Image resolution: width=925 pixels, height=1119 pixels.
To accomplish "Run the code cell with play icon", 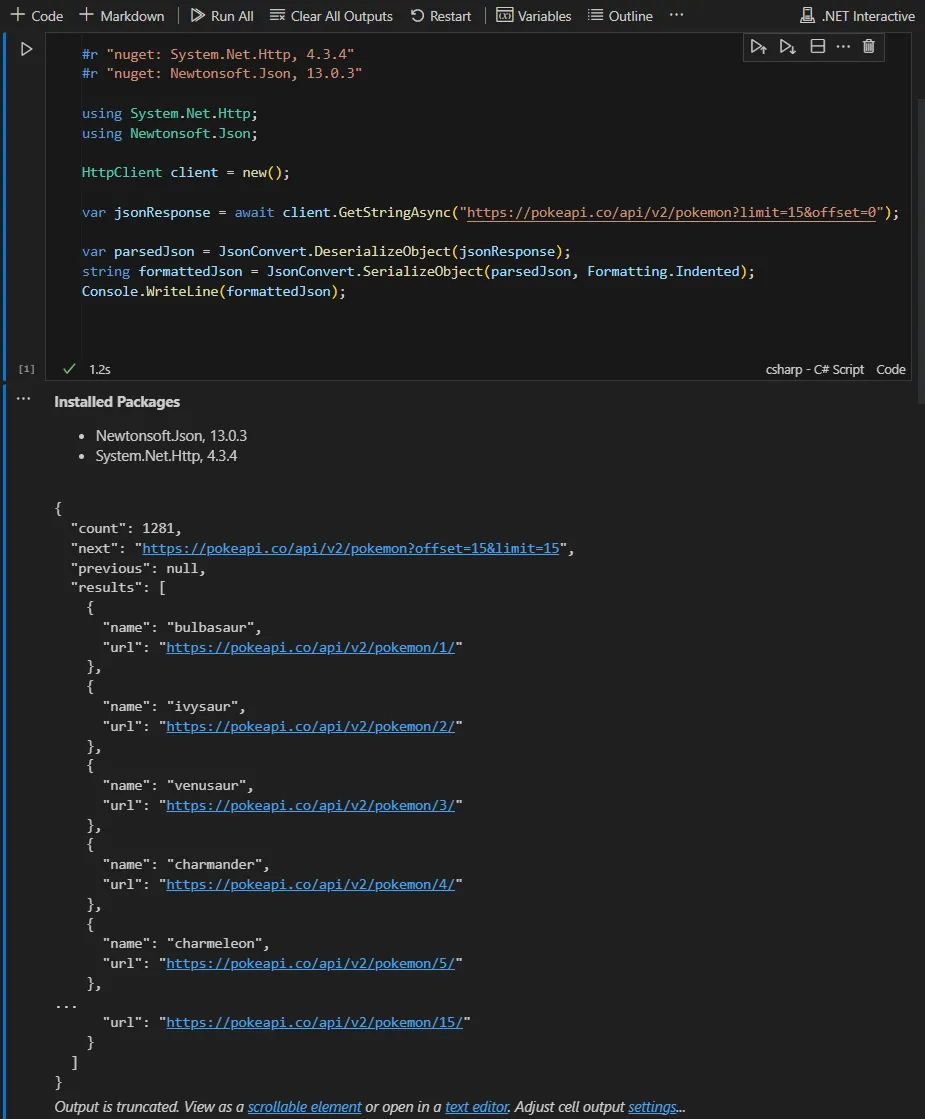I will tap(27, 49).
